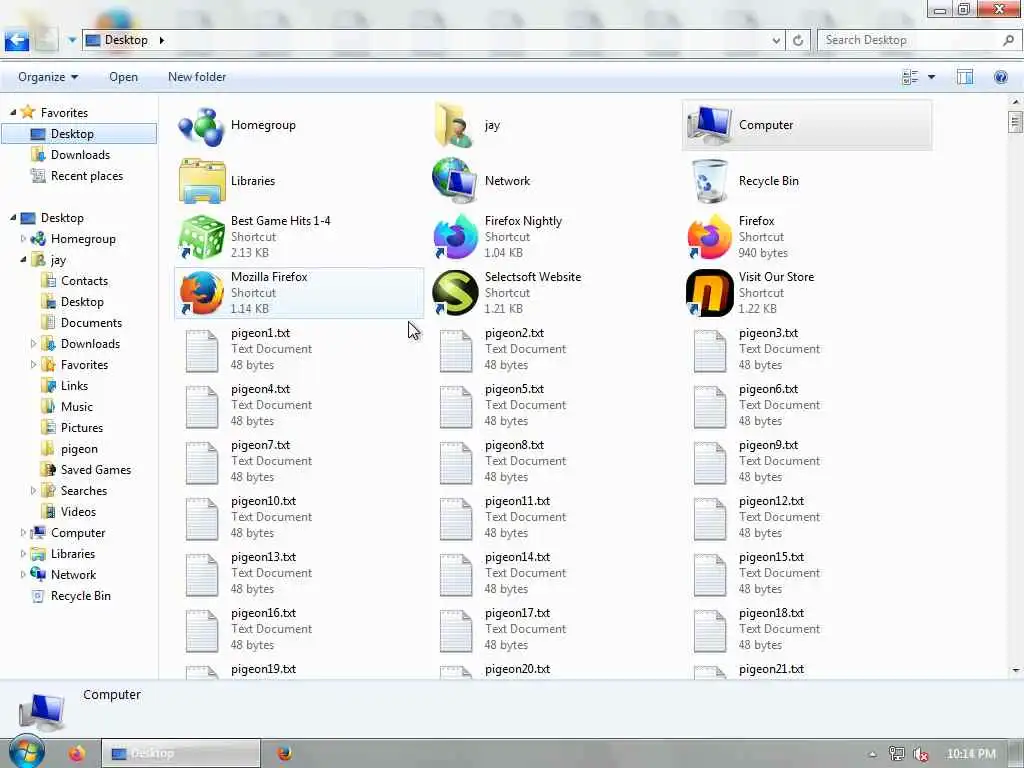Viewport: 1024px width, 768px height.
Task: Expand the Computer tree node
Action: click(x=24, y=532)
